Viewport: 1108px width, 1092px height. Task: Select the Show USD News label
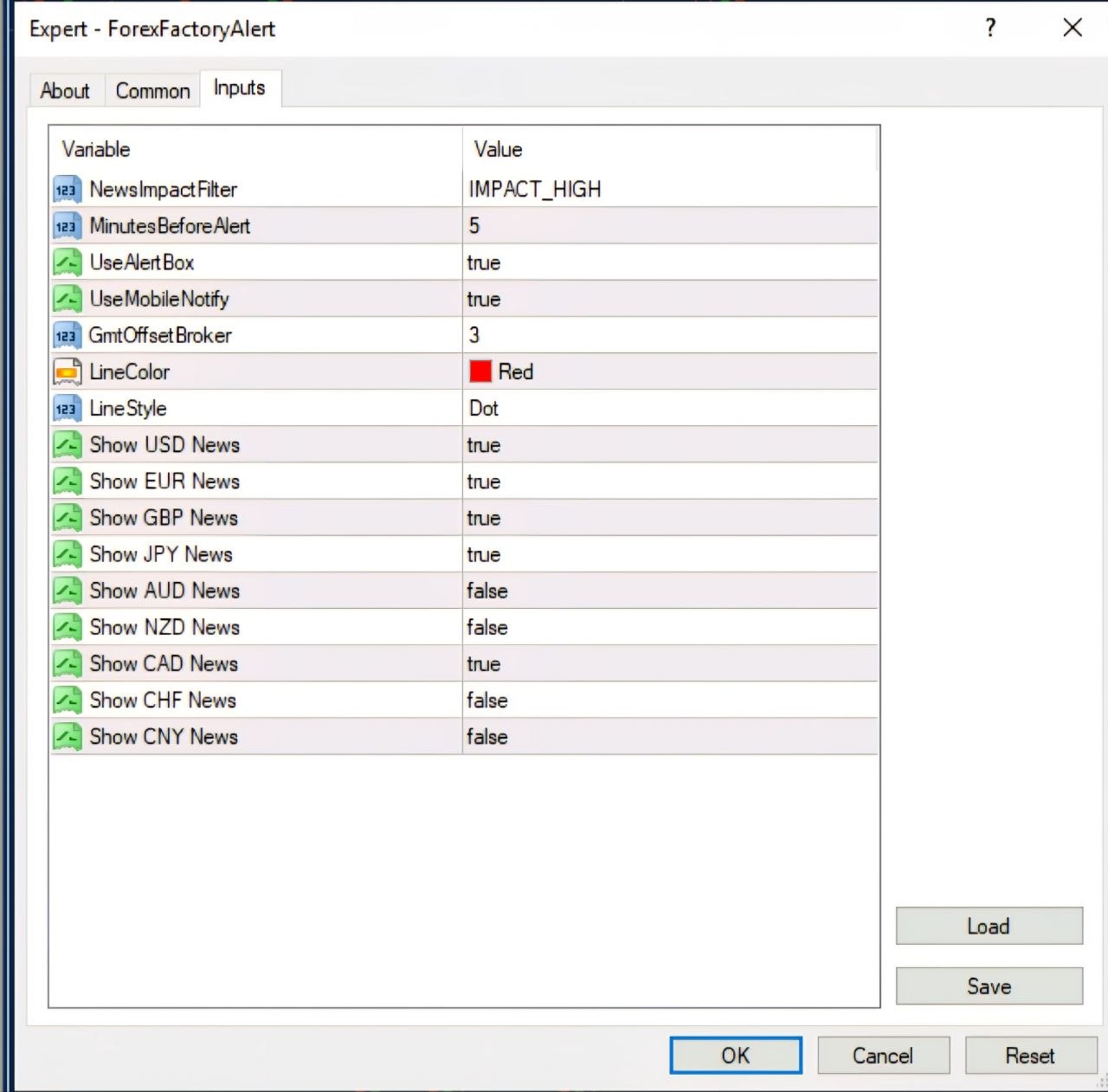point(164,445)
